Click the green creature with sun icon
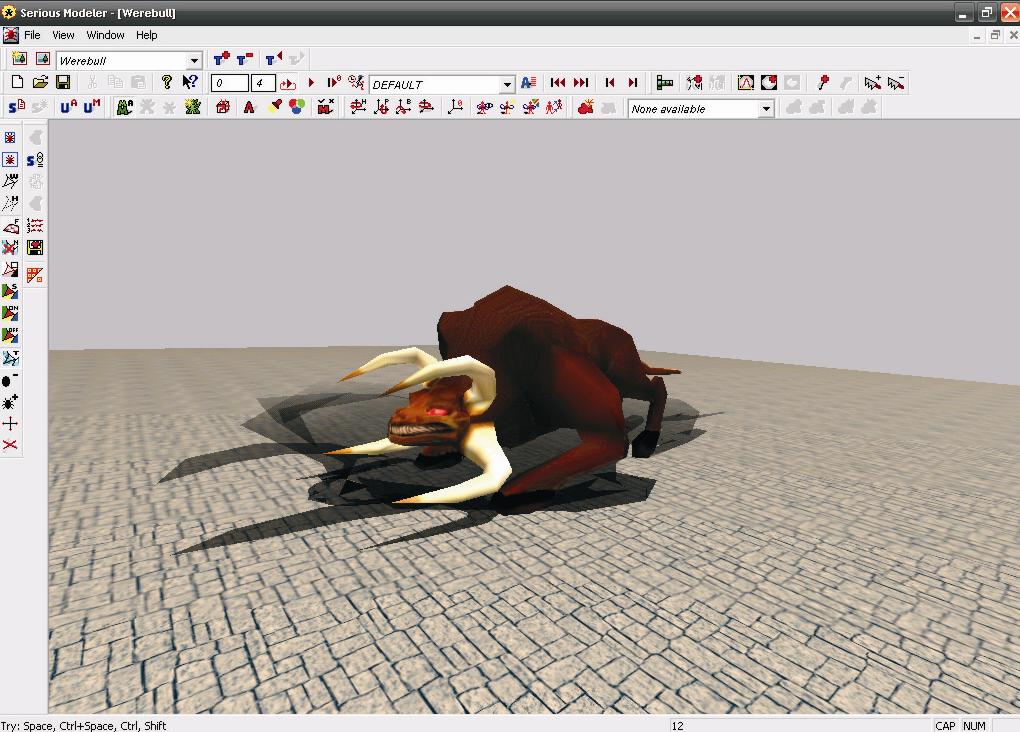The image size is (1020, 732). [193, 107]
